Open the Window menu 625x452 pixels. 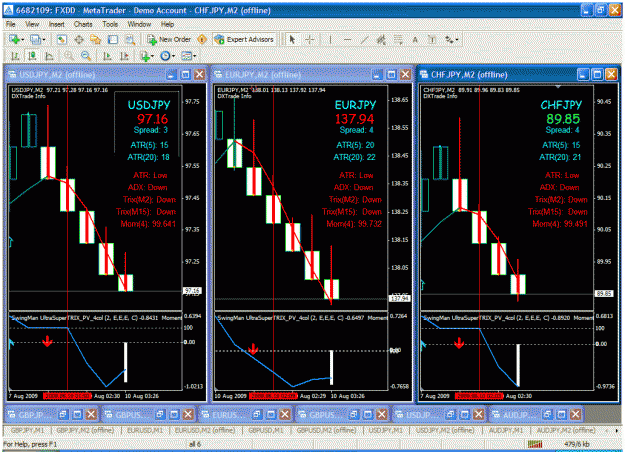[139, 24]
